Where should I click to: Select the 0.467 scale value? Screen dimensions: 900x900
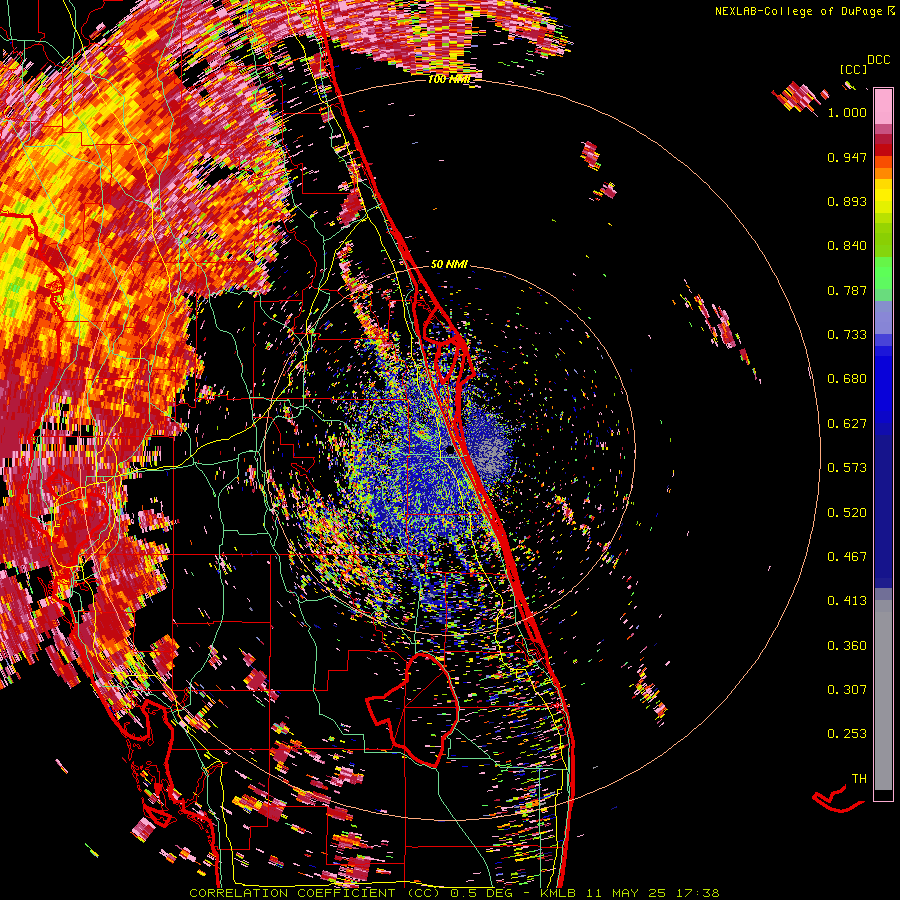click(x=847, y=557)
